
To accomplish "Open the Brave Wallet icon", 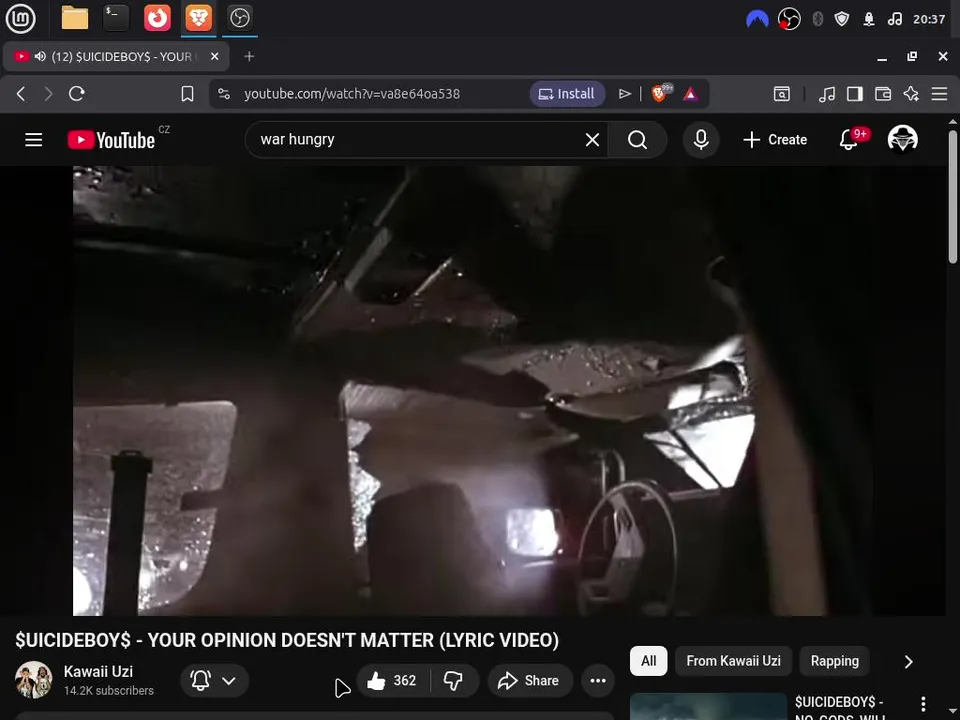I will pos(883,94).
